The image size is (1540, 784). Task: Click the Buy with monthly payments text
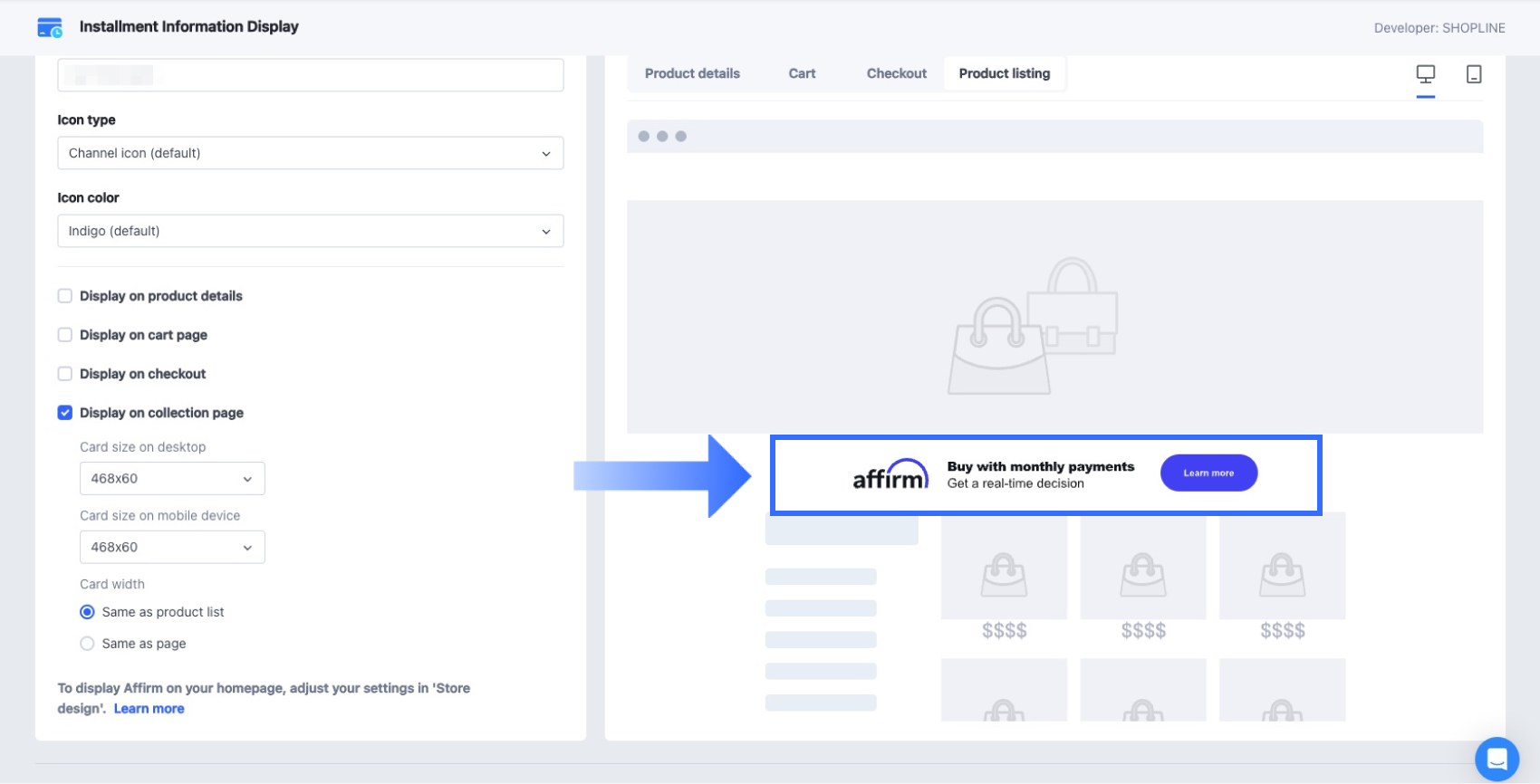pos(1041,466)
